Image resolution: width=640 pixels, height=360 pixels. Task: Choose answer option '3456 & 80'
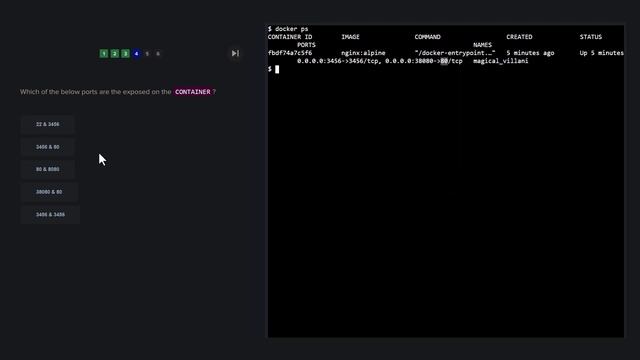(48, 147)
